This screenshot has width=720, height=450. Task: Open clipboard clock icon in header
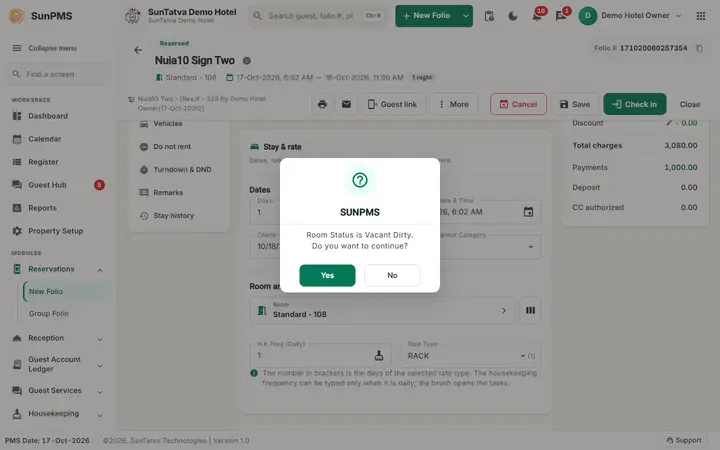pos(489,16)
